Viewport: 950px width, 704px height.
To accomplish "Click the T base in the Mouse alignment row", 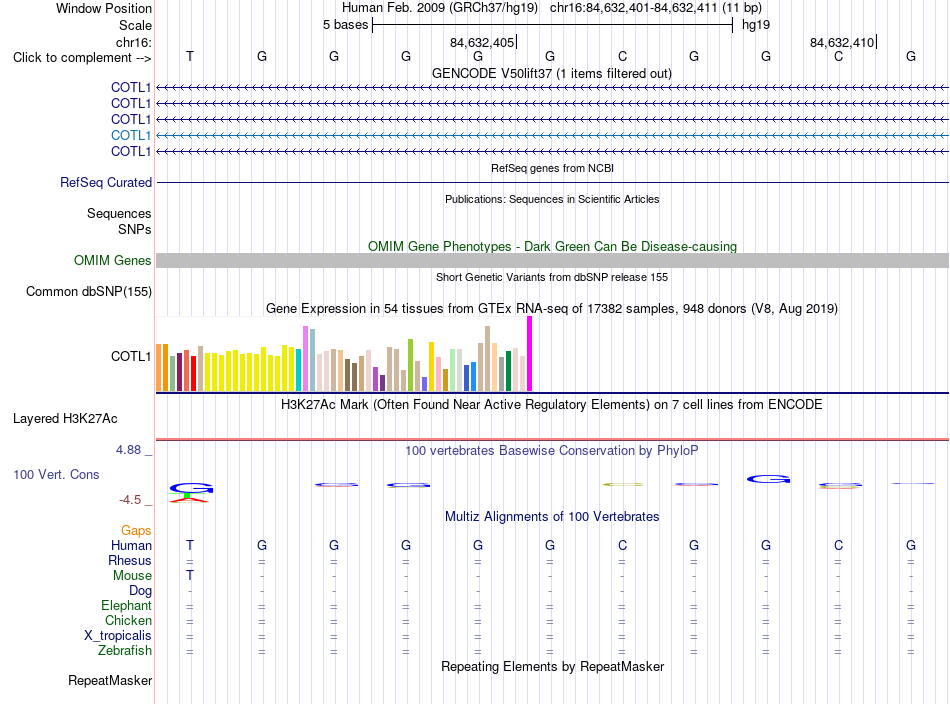I will click(x=190, y=575).
